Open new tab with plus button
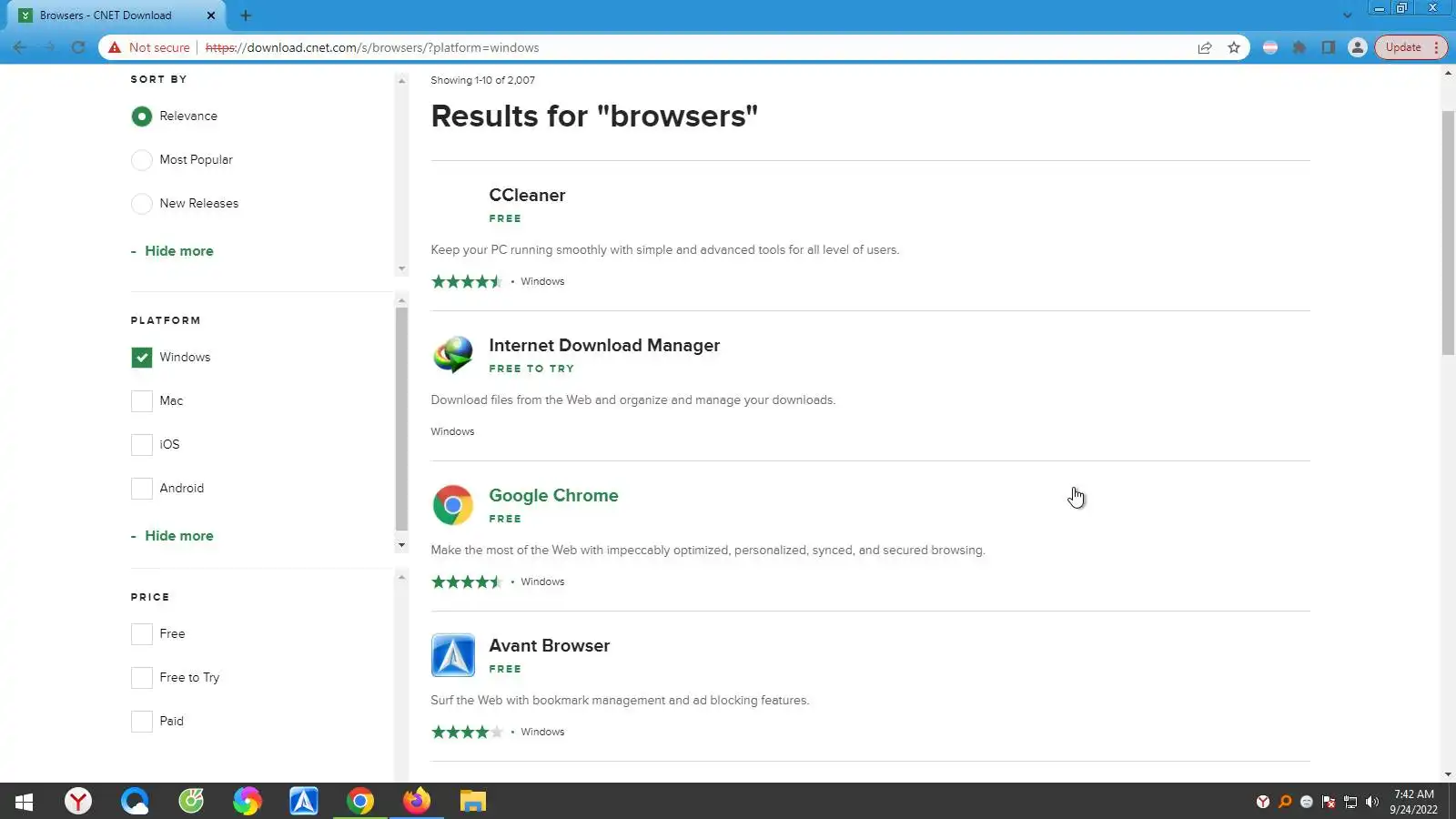Viewport: 1456px width, 819px height. pos(246,15)
